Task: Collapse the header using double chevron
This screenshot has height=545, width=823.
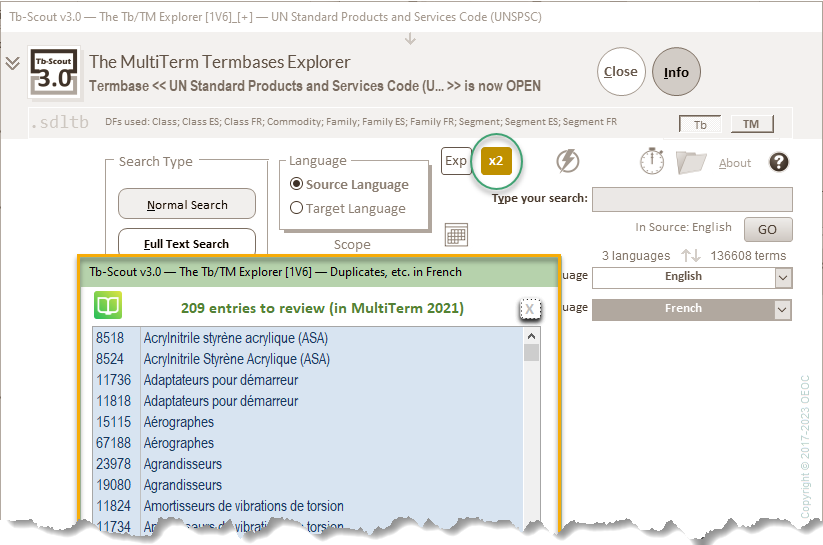Action: coord(12,63)
